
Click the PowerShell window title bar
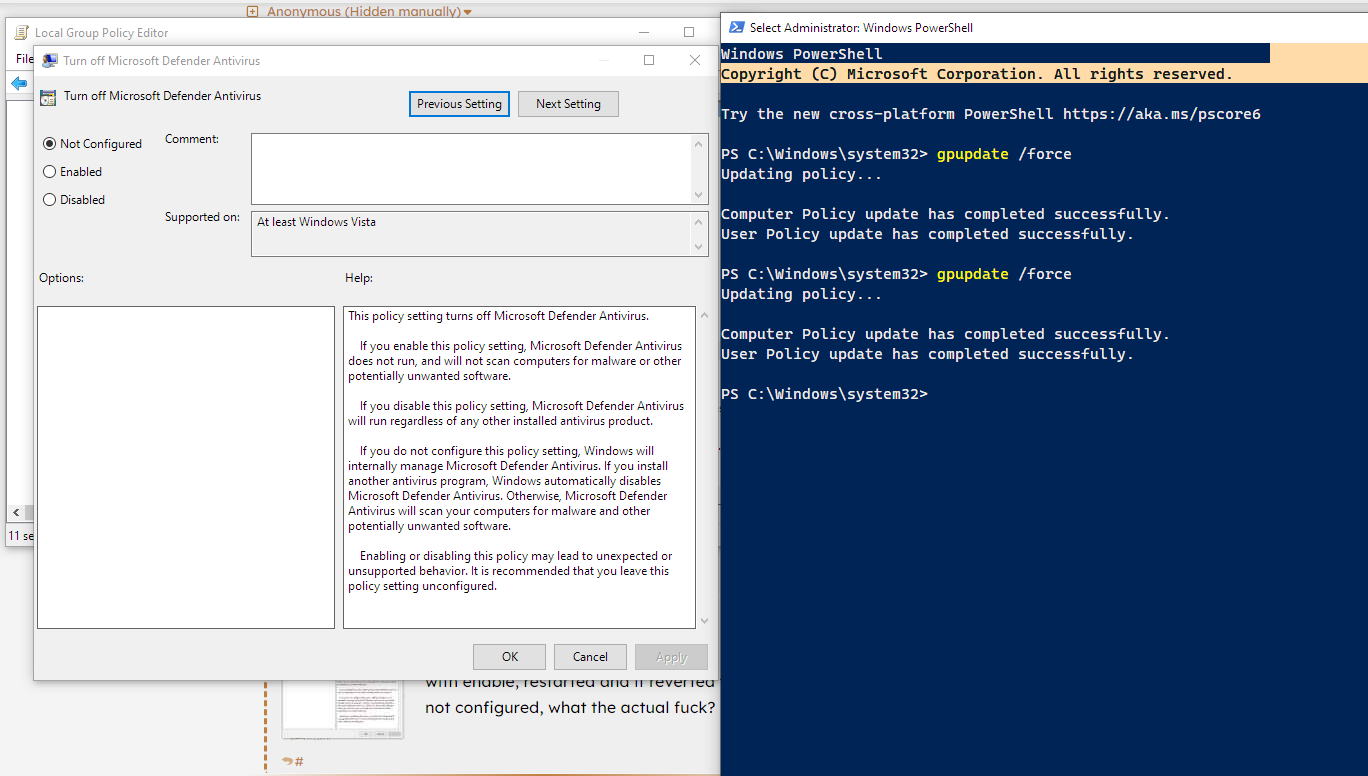(1043, 27)
